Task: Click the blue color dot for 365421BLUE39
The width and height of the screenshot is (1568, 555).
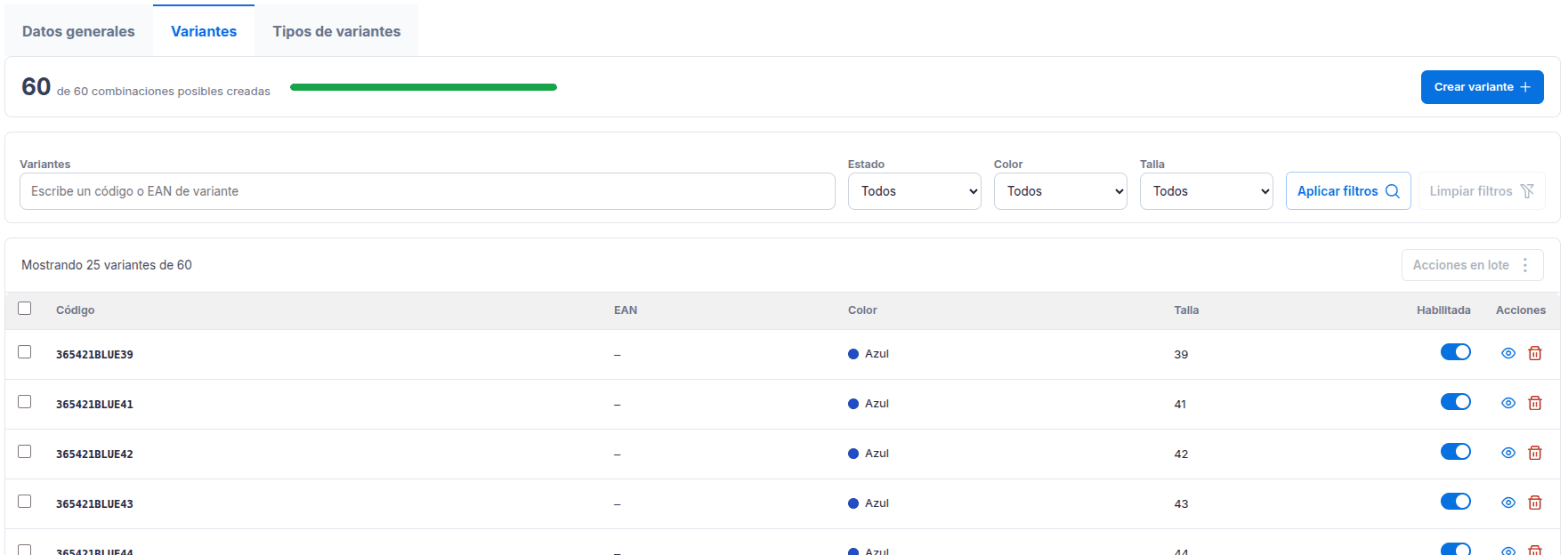Action: (x=853, y=354)
